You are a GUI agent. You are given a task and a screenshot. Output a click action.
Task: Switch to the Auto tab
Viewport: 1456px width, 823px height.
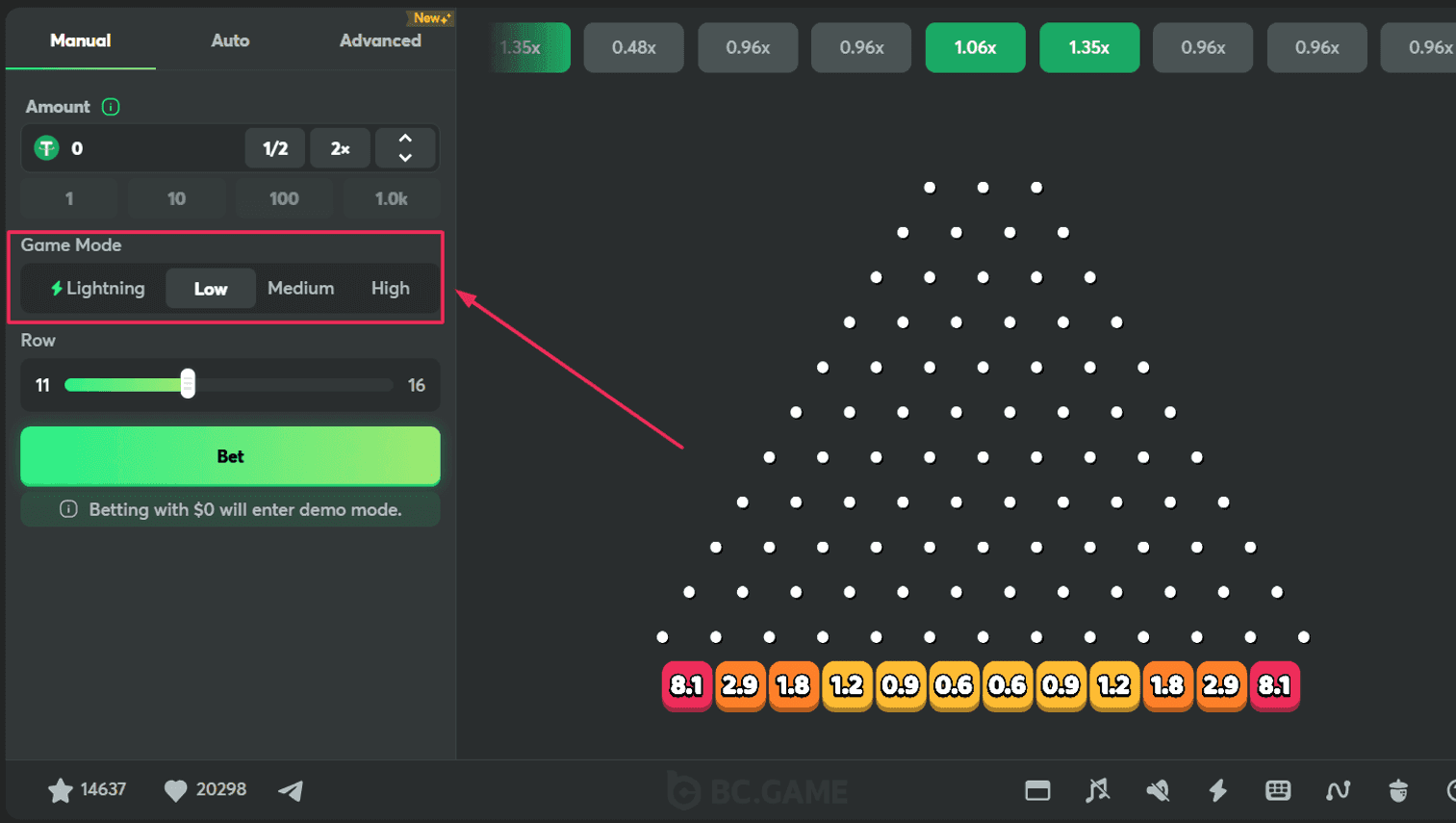(x=230, y=40)
